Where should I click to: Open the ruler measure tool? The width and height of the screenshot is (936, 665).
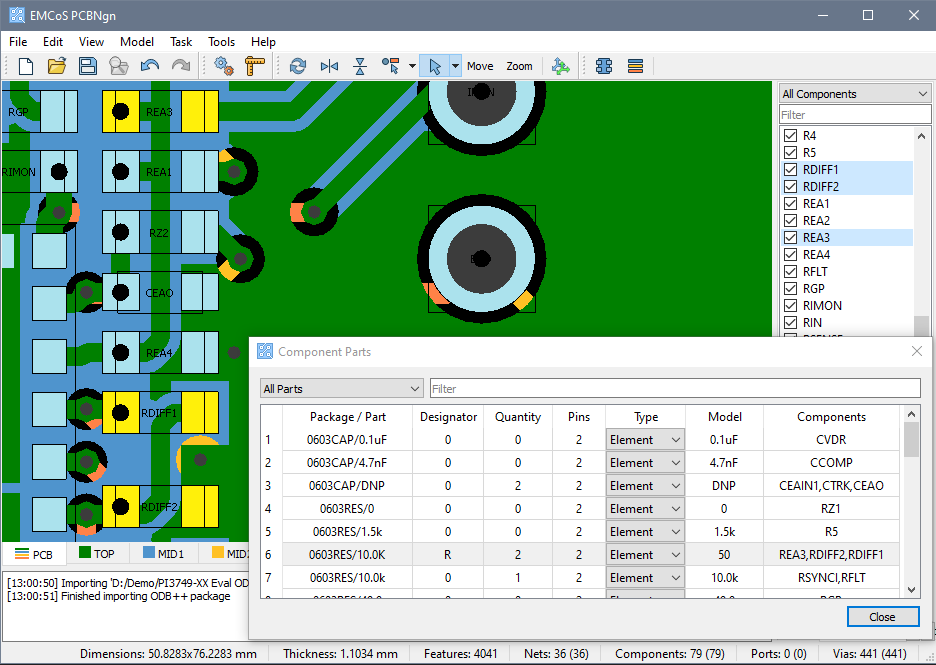pos(255,66)
